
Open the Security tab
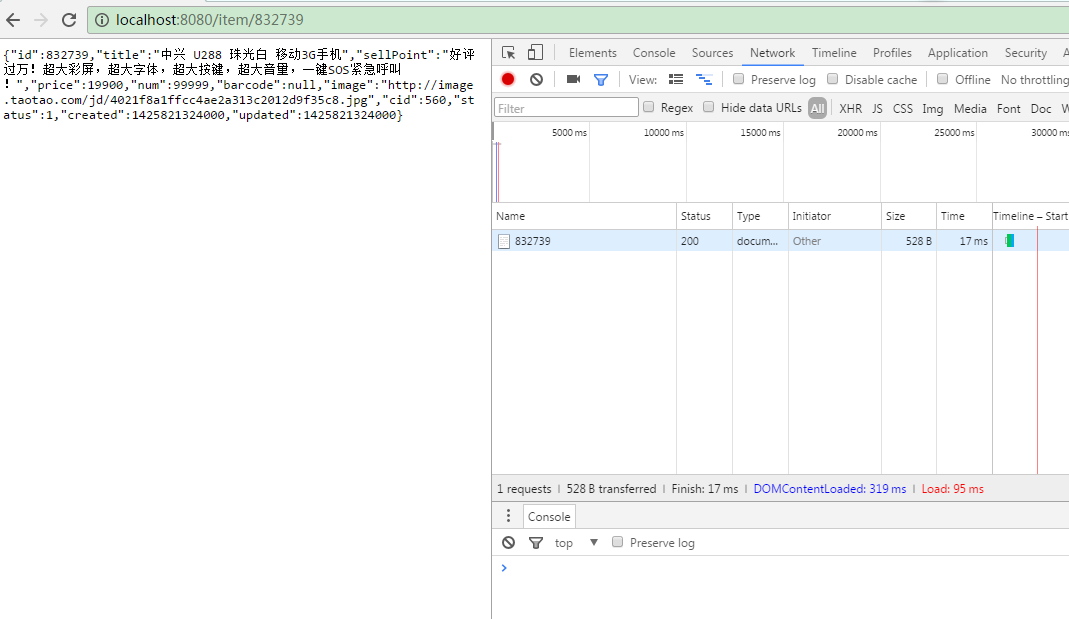1025,52
